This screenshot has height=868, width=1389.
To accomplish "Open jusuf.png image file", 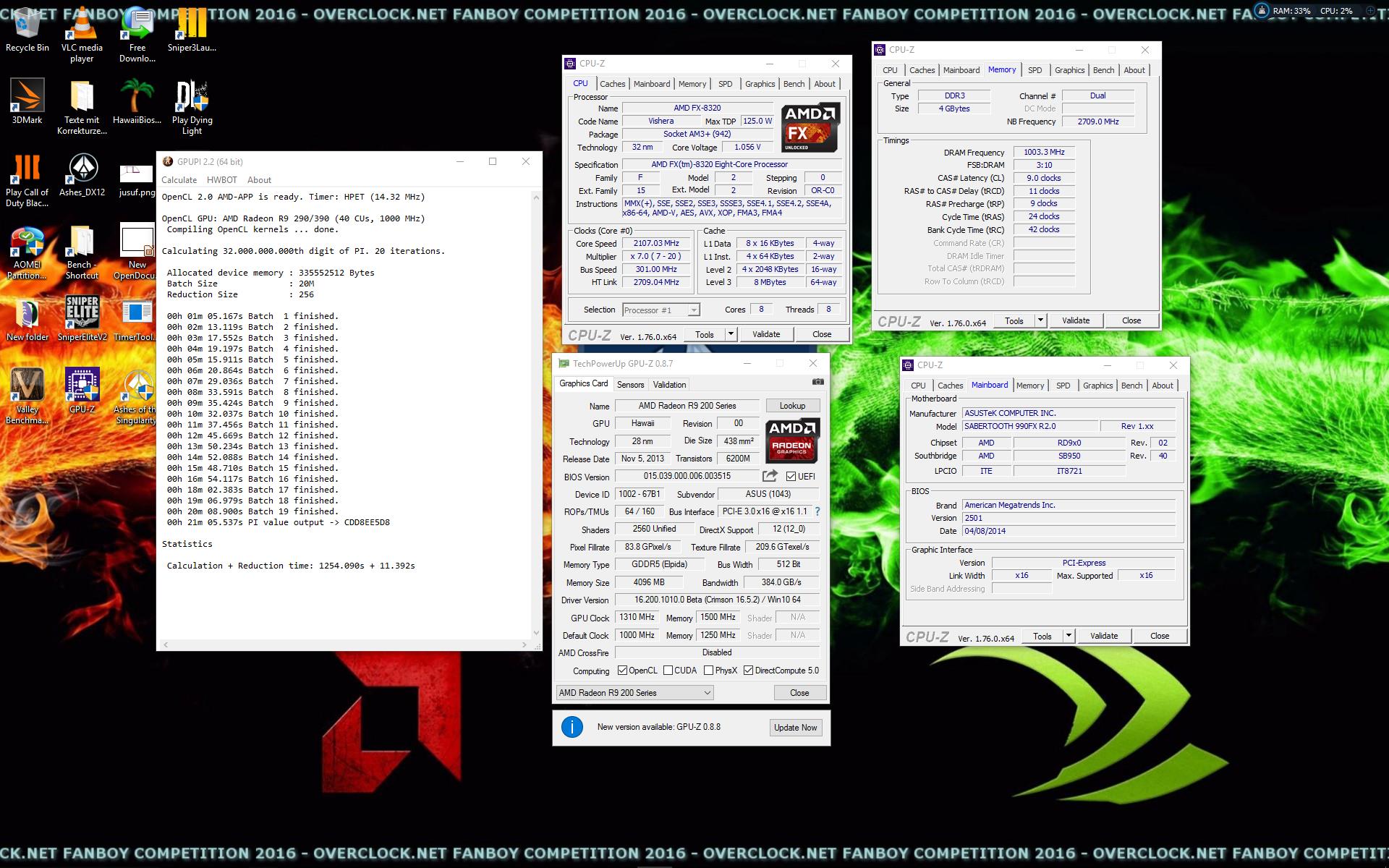I will 137,179.
